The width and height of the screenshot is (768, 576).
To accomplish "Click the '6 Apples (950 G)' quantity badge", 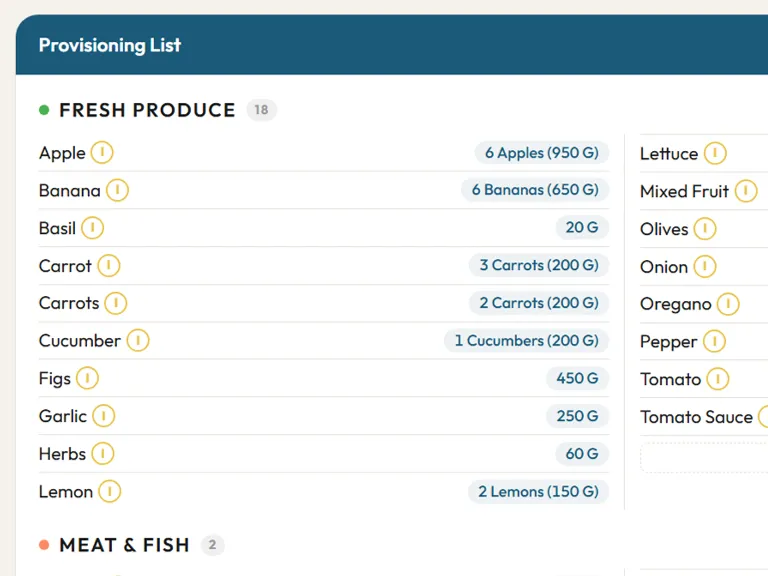I will [541, 153].
